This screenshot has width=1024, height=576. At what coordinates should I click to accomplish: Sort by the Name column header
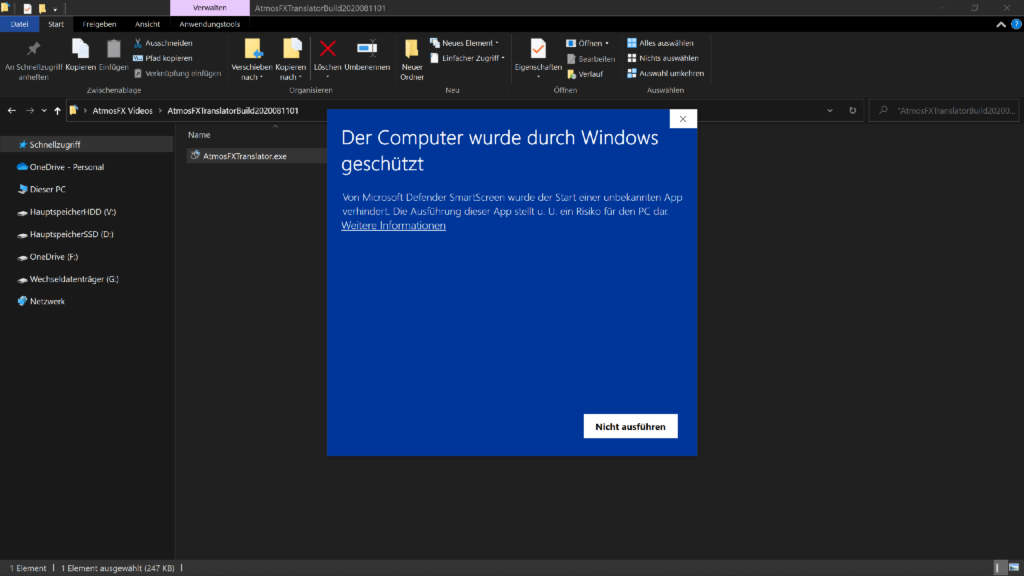(199, 135)
